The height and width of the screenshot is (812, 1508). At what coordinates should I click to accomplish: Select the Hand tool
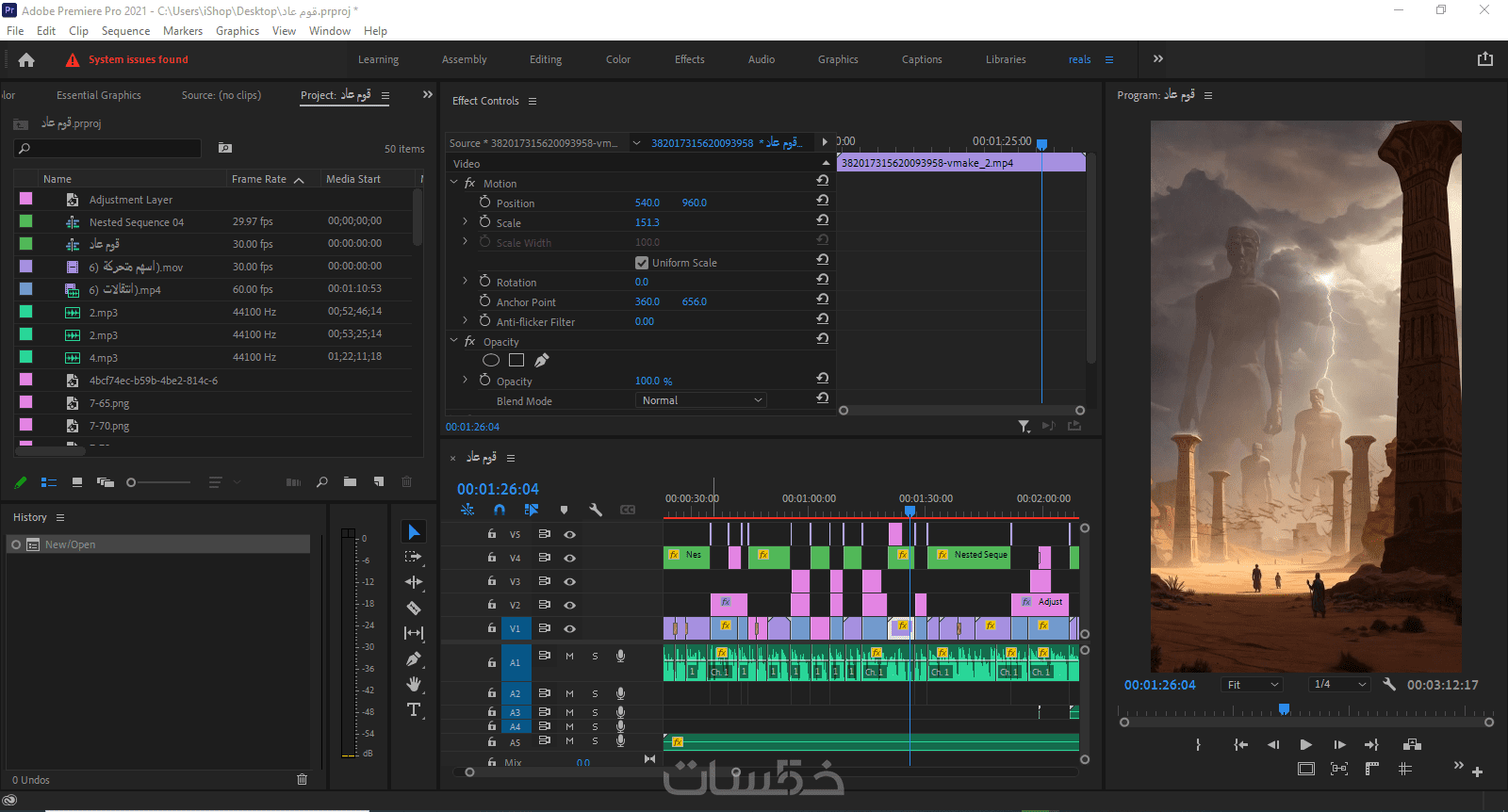coord(413,684)
